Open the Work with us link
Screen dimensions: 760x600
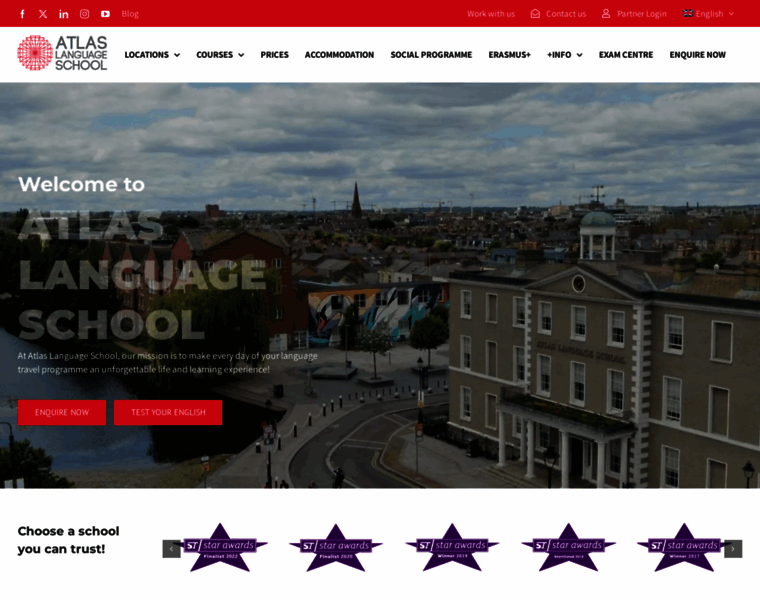pos(491,14)
